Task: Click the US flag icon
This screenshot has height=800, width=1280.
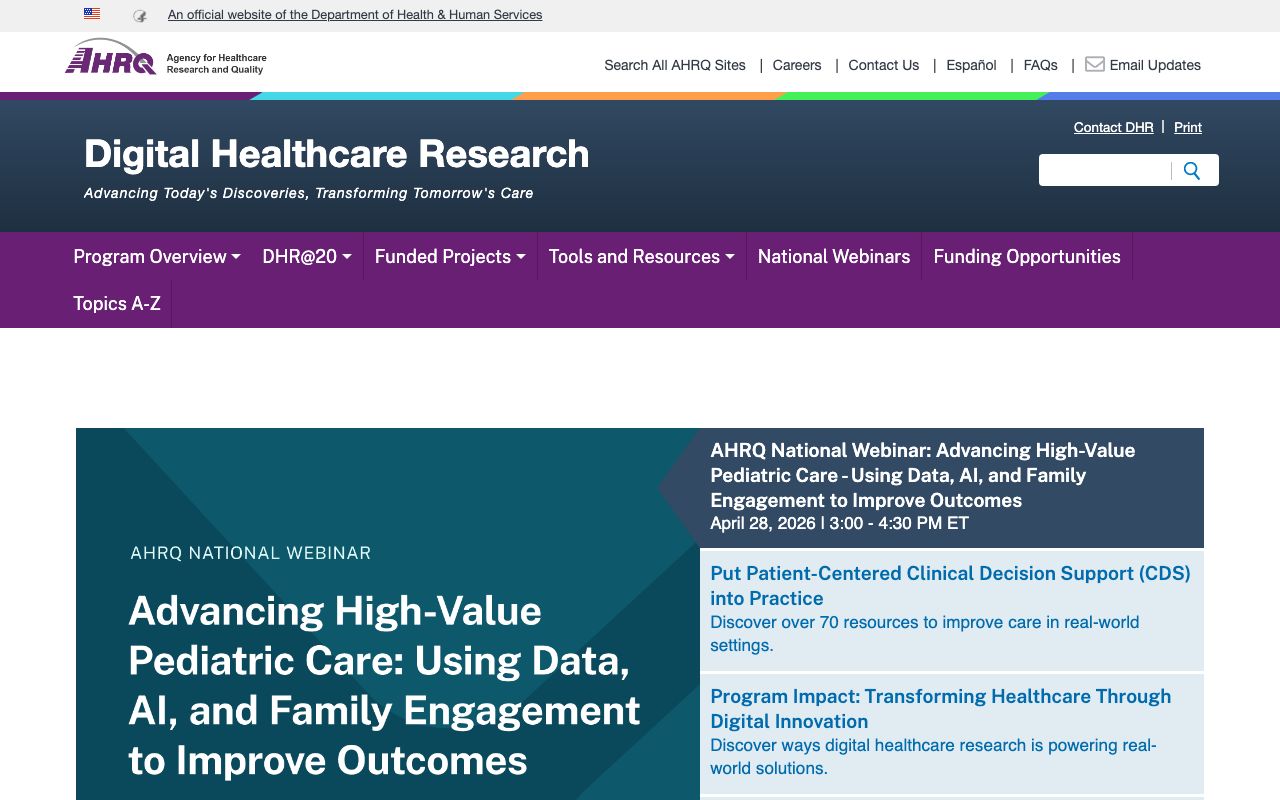Action: [x=92, y=14]
